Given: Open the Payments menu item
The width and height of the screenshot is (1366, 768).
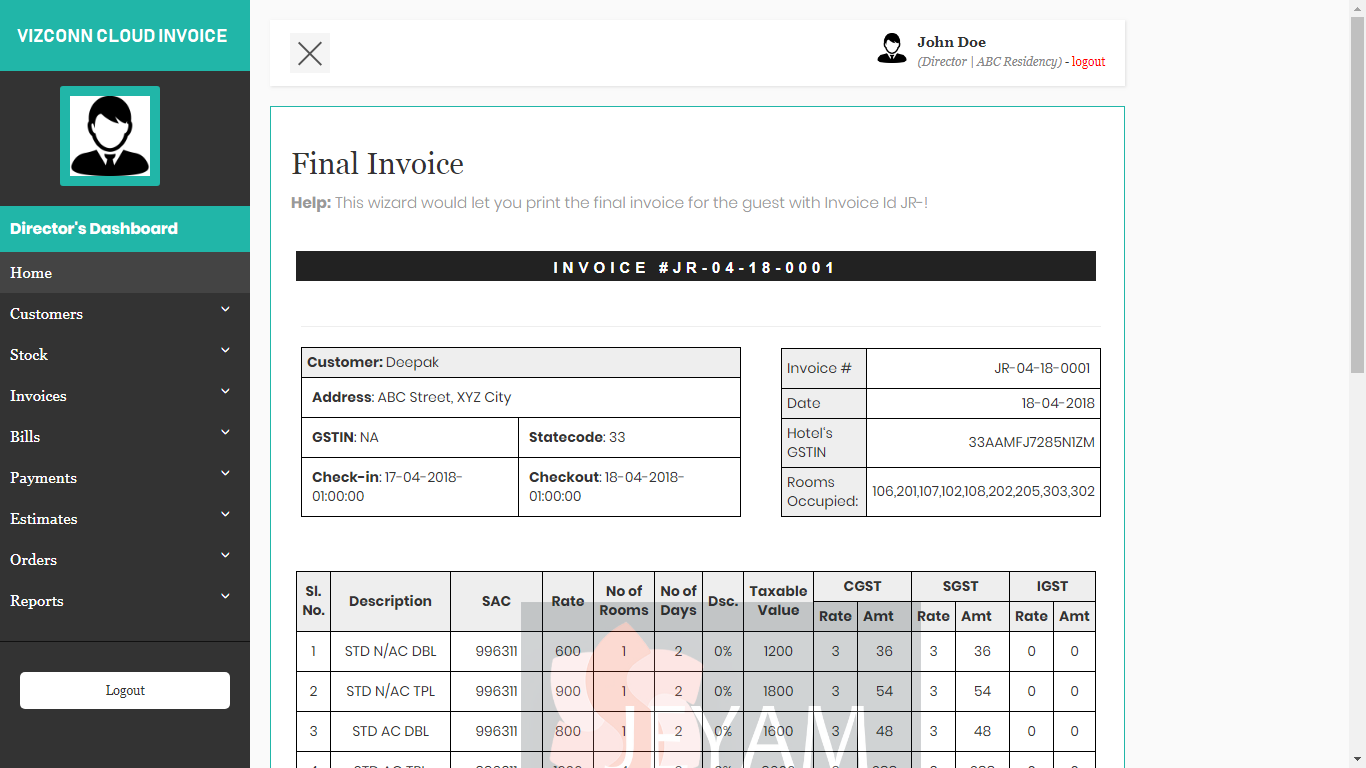Looking at the screenshot, I should [x=43, y=478].
